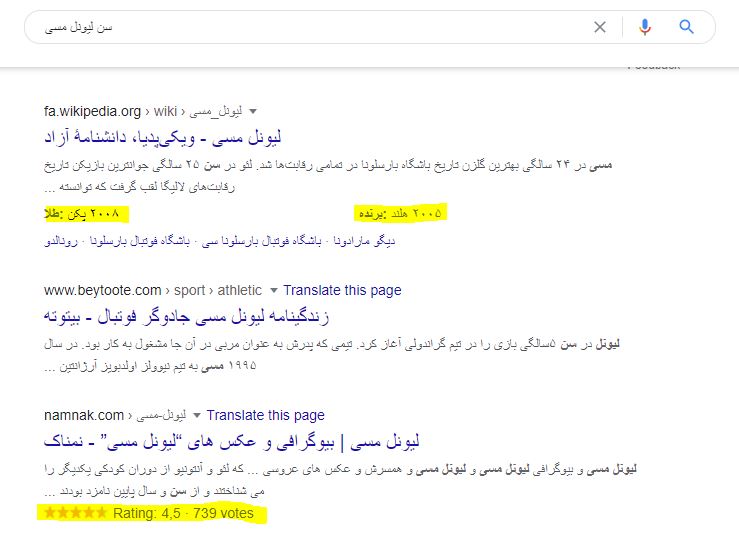
Task: Expand the beytoote.com result dropdown arrow
Action: 273,290
